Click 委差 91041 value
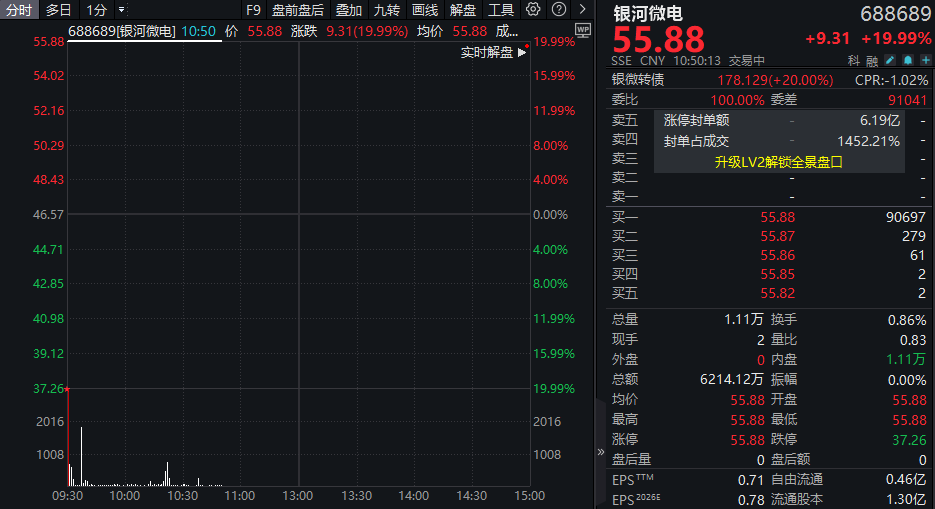This screenshot has width=935, height=509. point(908,100)
